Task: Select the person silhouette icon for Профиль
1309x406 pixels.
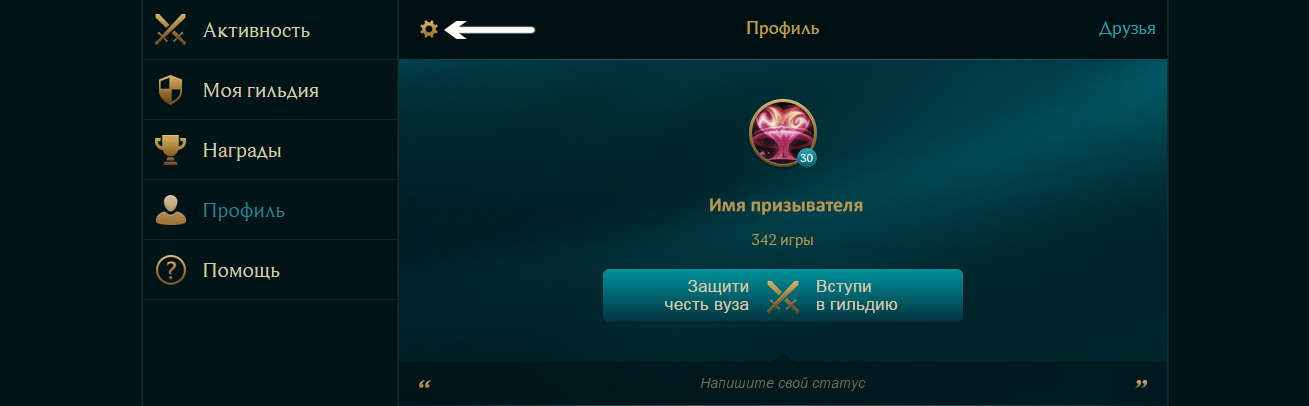Action: point(171,210)
